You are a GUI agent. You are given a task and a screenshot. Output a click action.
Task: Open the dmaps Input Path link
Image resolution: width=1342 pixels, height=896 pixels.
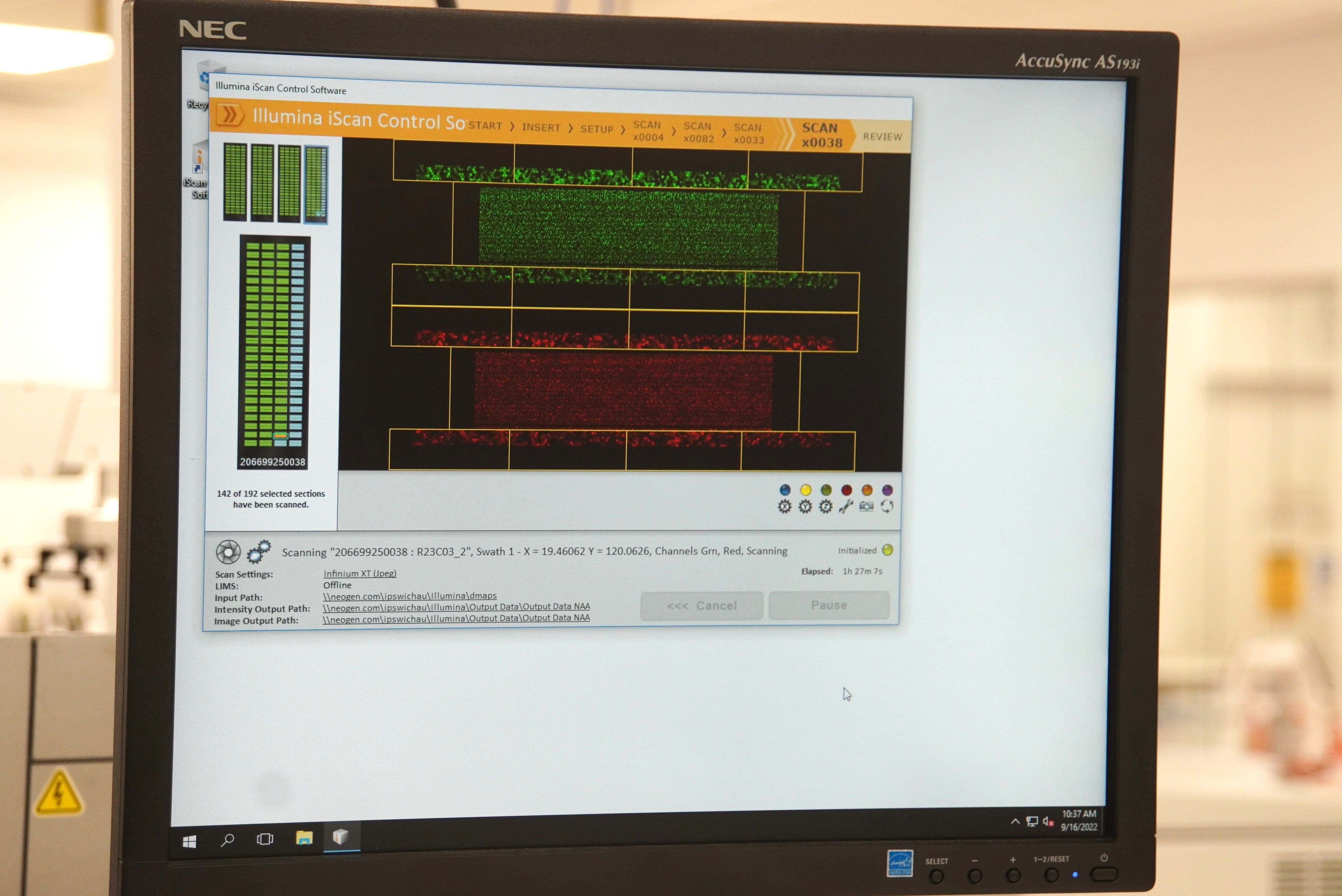coord(410,596)
